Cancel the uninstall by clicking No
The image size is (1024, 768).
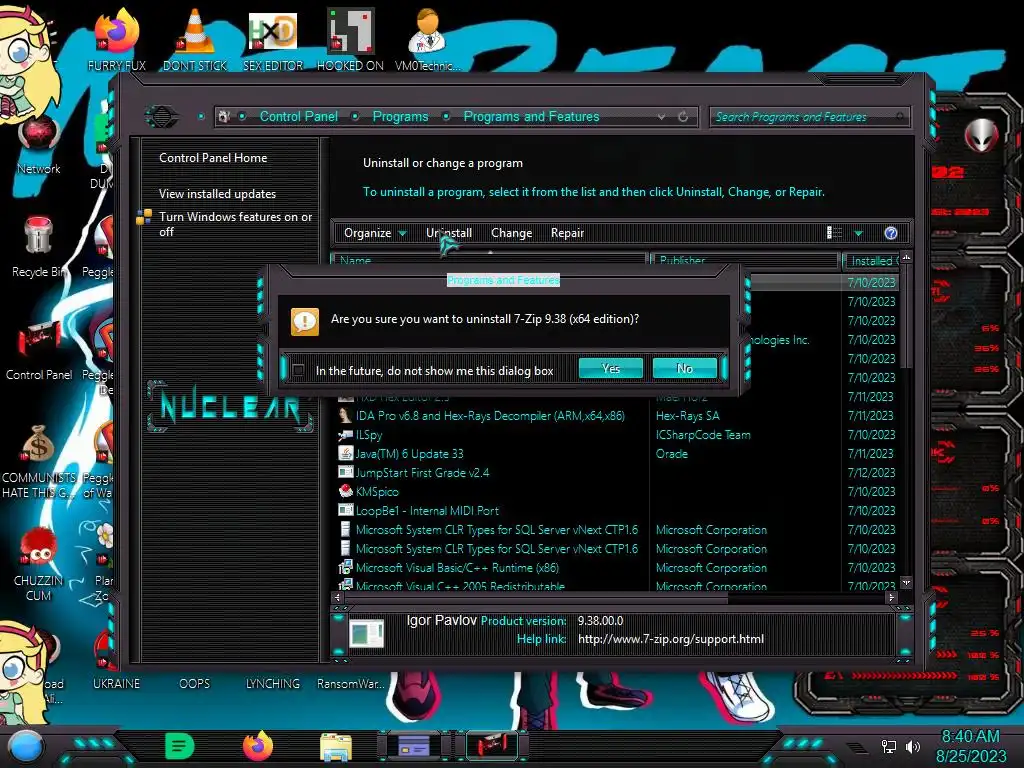coord(684,368)
